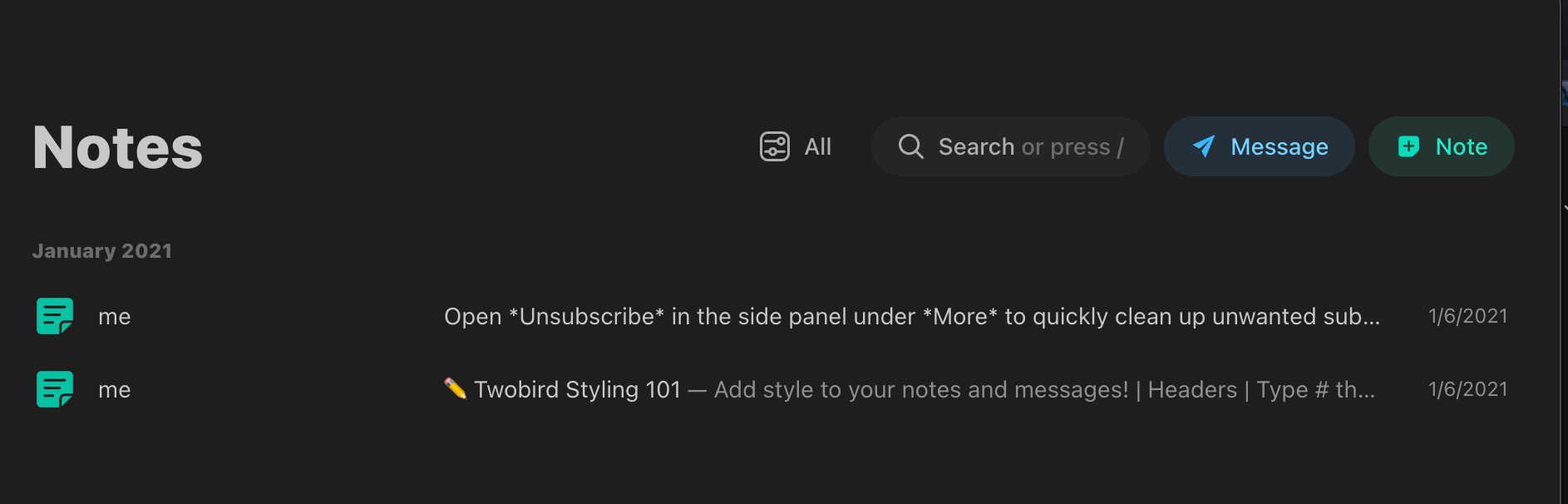Viewport: 1568px width, 504px height.
Task: Click the filter sliders icon
Action: click(775, 146)
